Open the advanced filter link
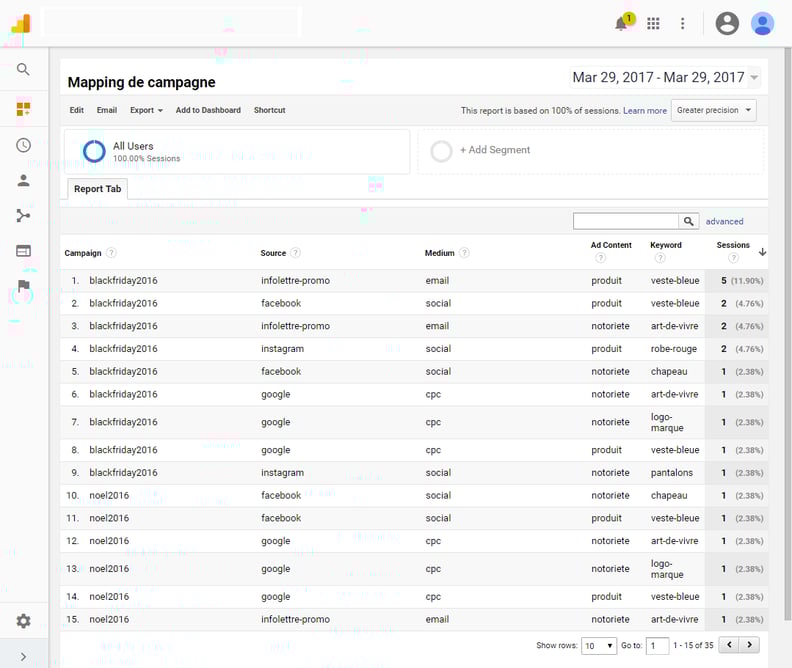 pyautogui.click(x=724, y=221)
